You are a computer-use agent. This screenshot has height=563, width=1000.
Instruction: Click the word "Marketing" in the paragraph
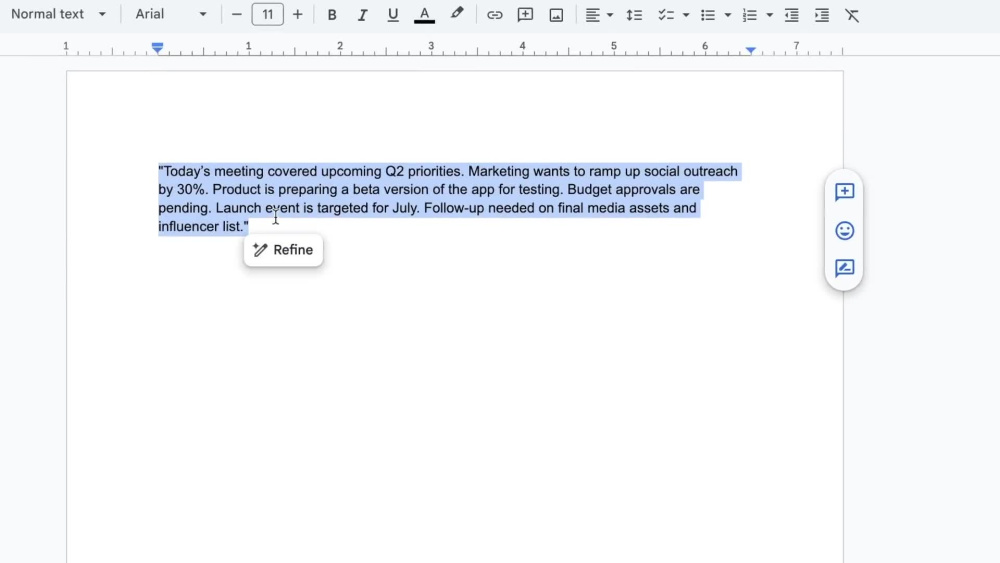(x=499, y=172)
